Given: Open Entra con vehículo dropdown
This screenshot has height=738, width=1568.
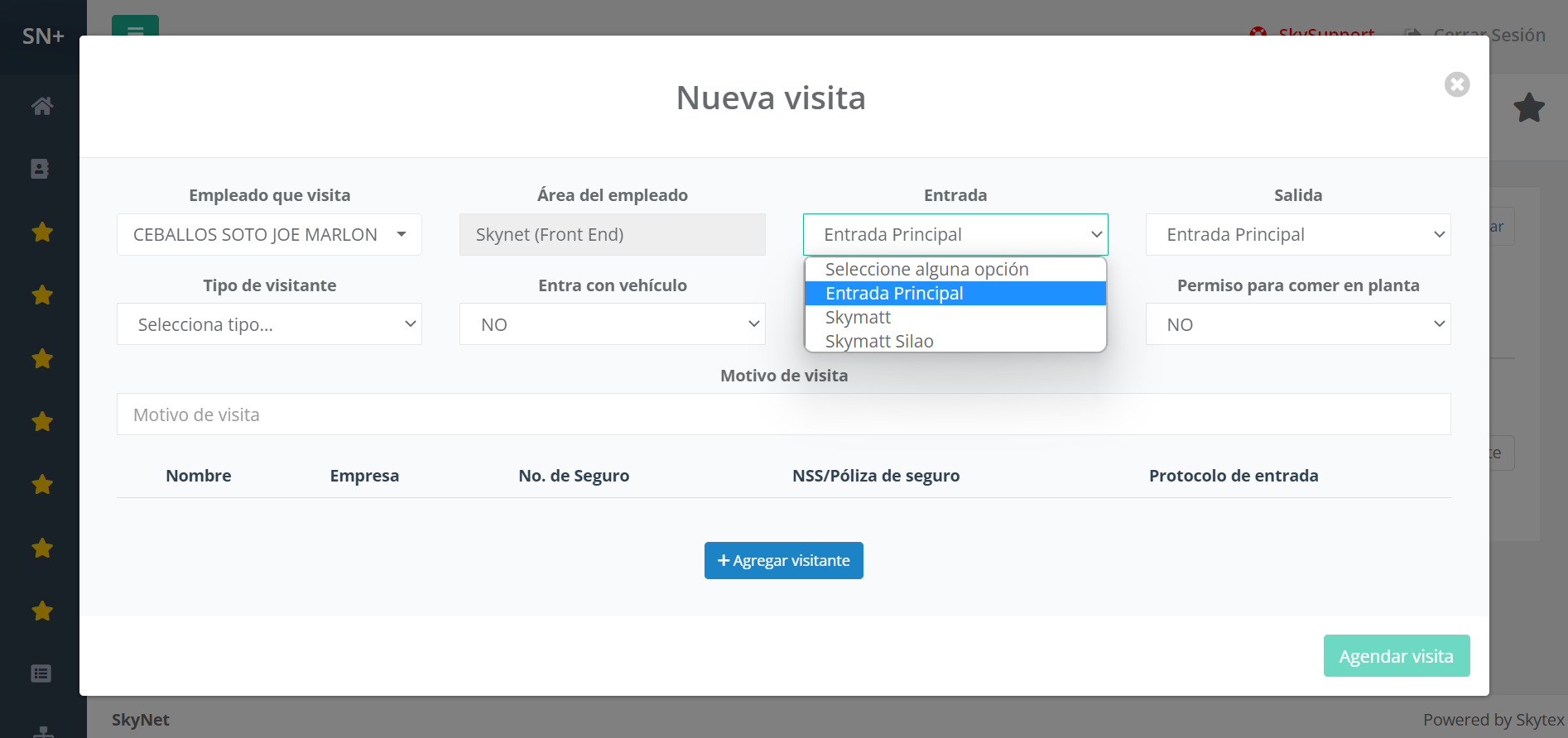Looking at the screenshot, I should pos(613,324).
